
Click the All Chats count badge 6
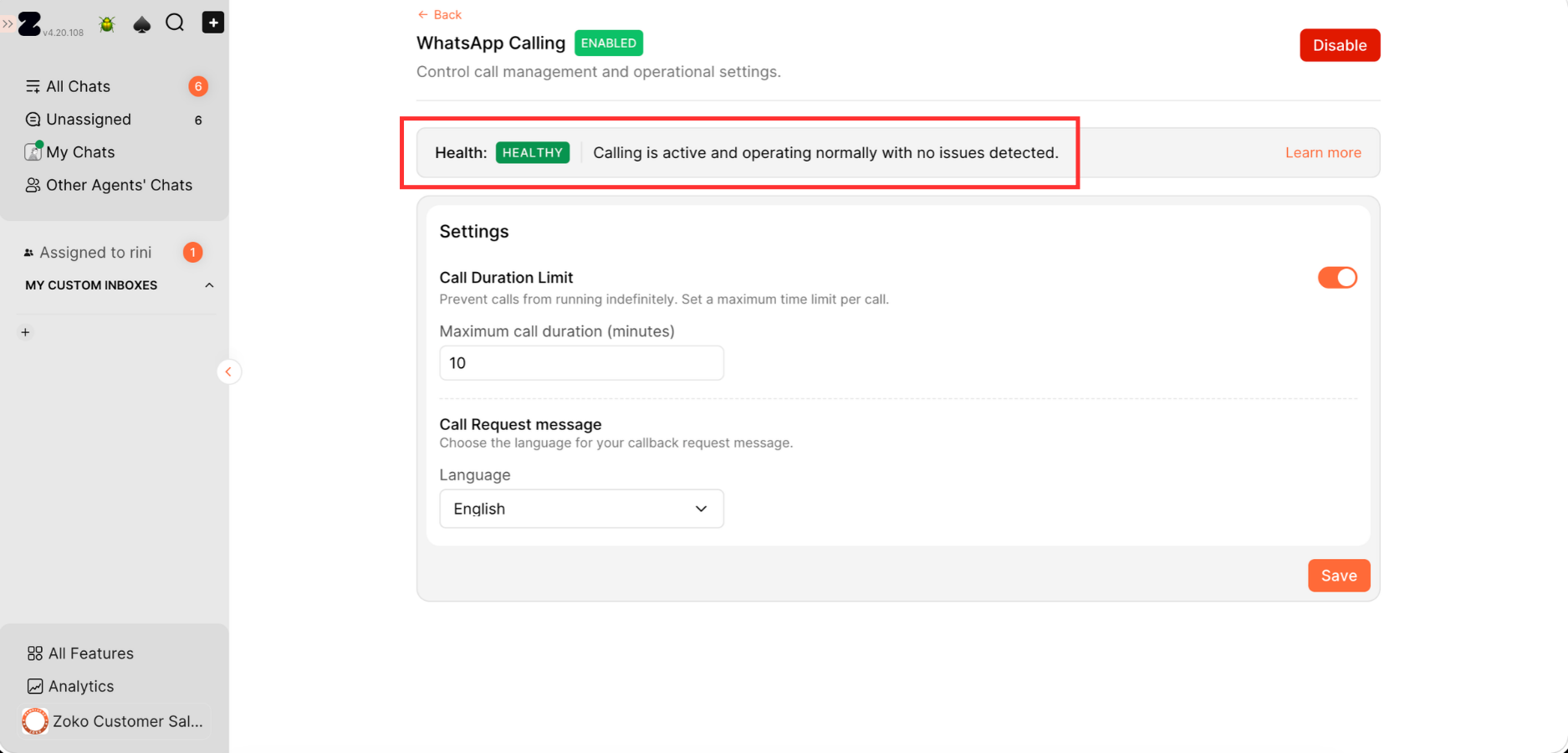[198, 86]
